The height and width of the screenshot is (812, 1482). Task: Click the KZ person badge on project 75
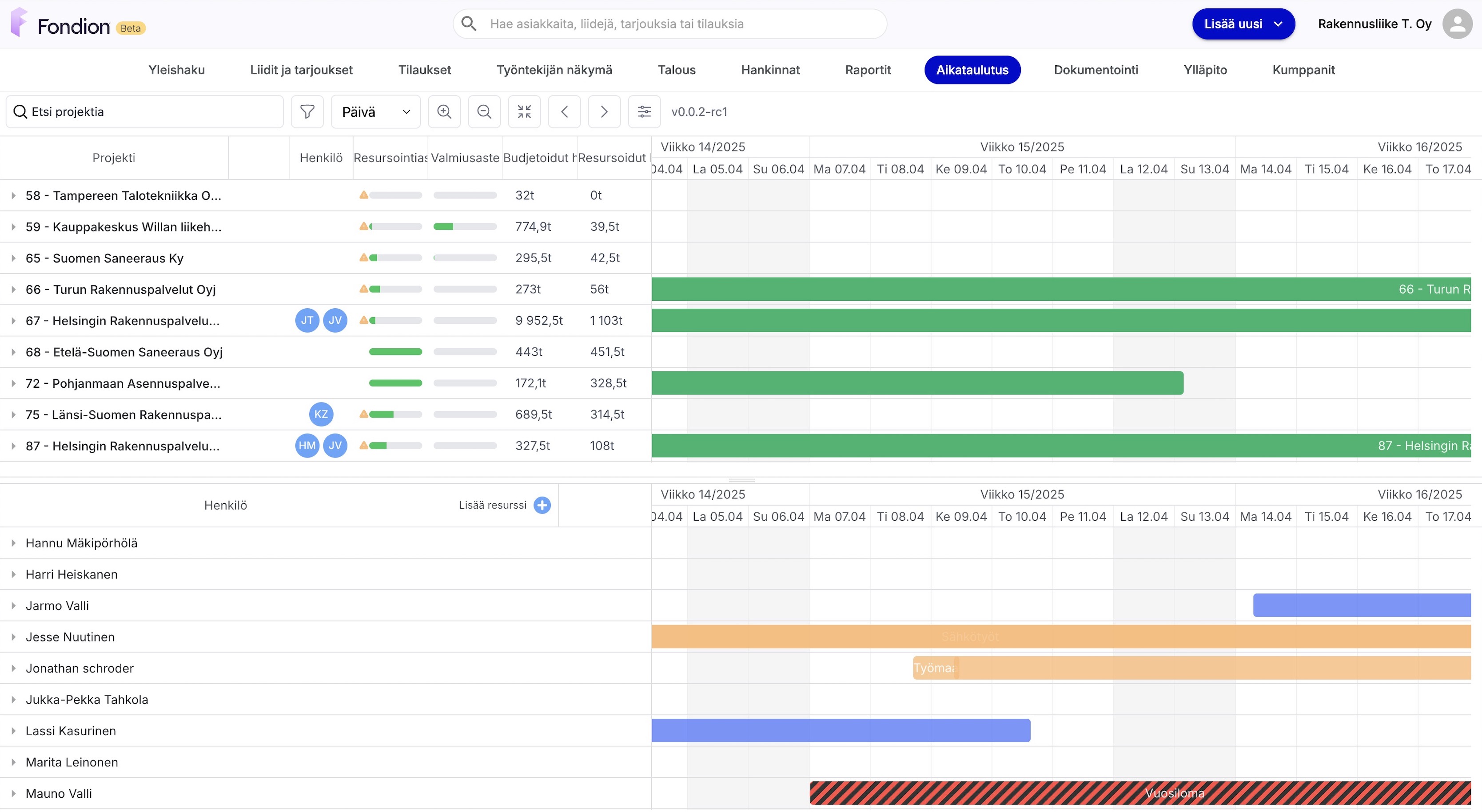click(x=321, y=414)
